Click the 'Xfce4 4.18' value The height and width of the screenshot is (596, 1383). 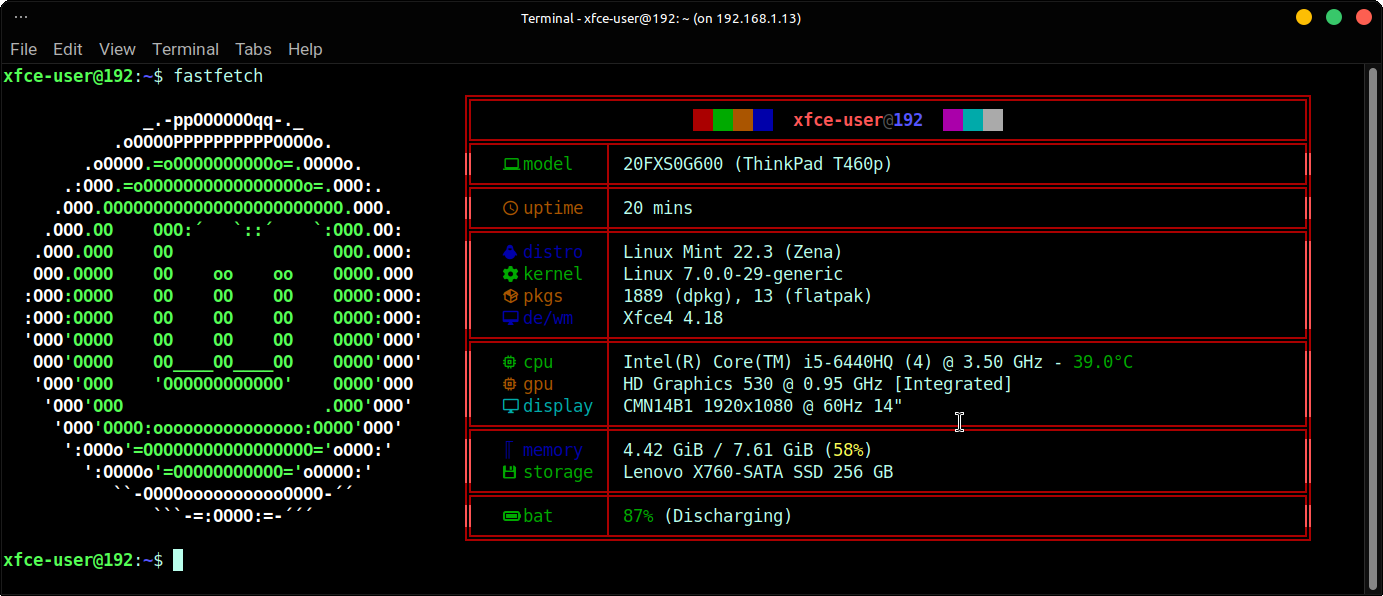click(673, 318)
